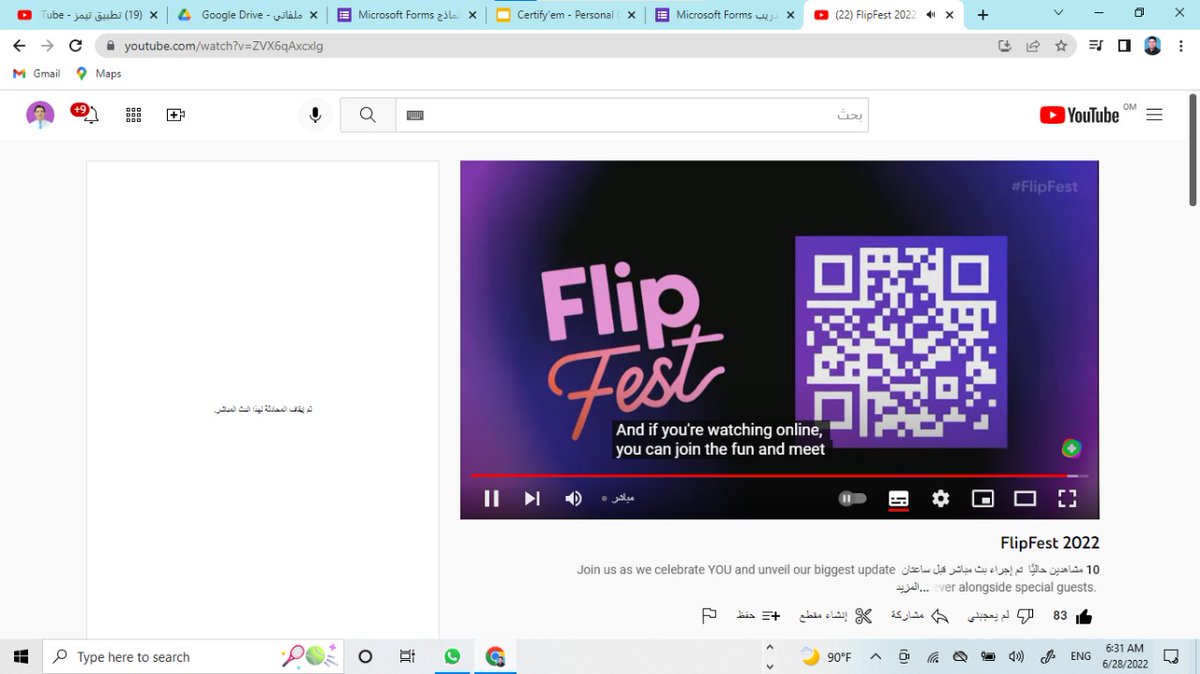This screenshot has width=1200, height=674.
Task: Go back to previous page
Action: tap(19, 46)
